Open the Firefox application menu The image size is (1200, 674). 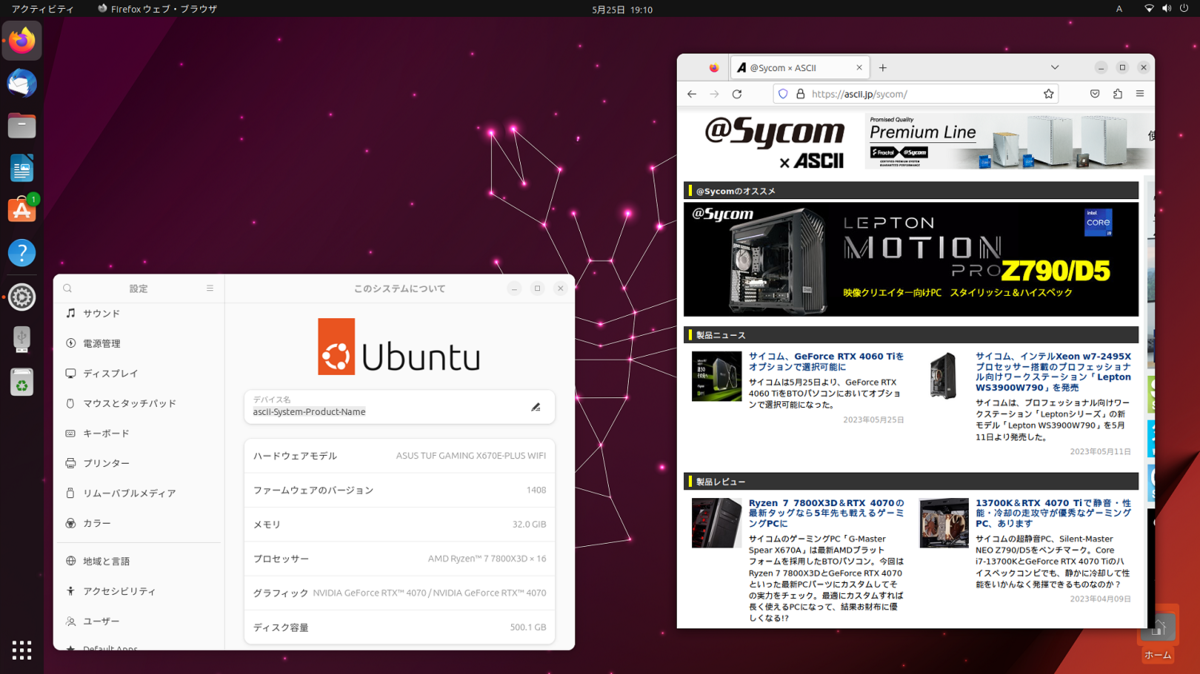coord(1140,94)
